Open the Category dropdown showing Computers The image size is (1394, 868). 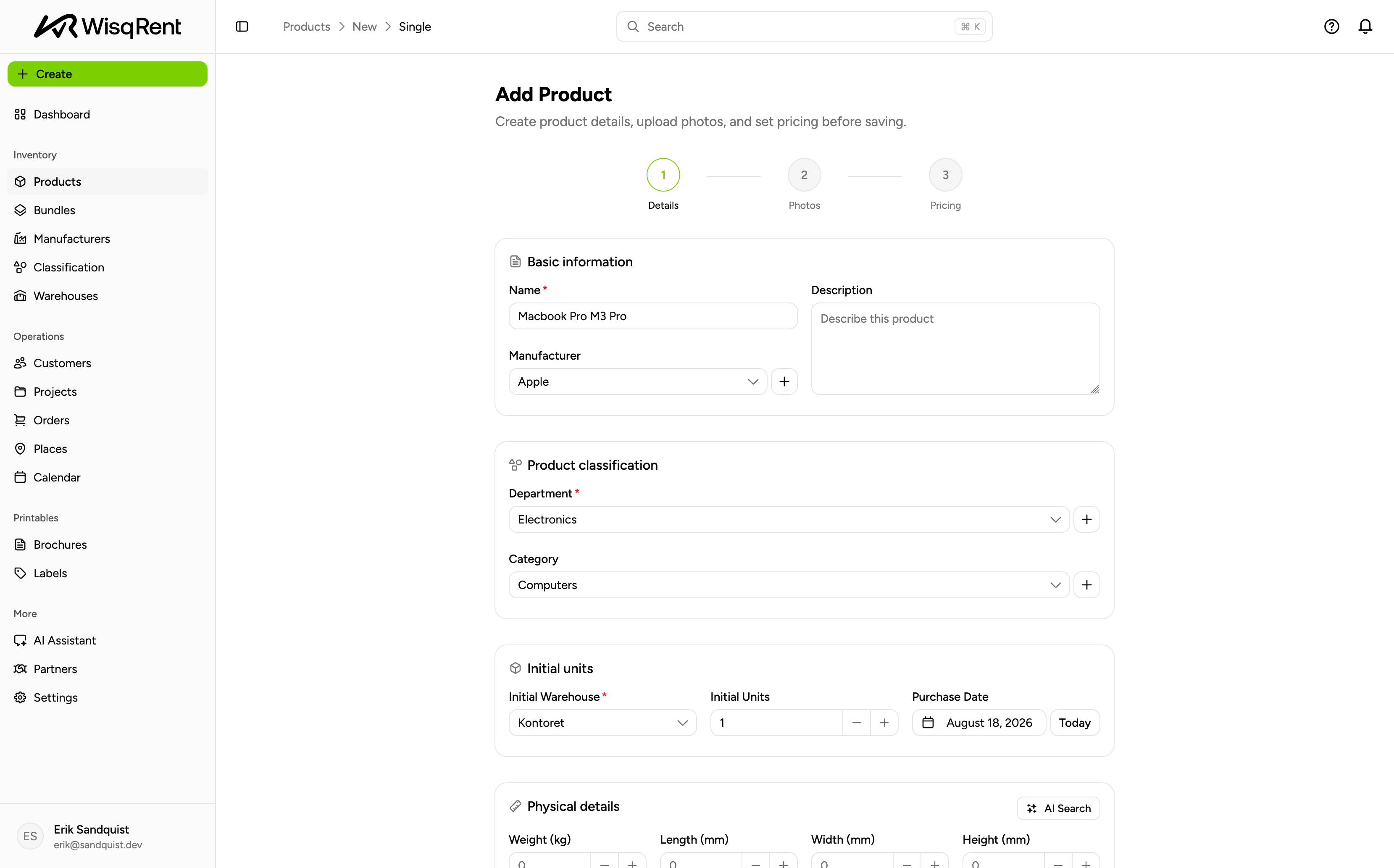point(789,585)
